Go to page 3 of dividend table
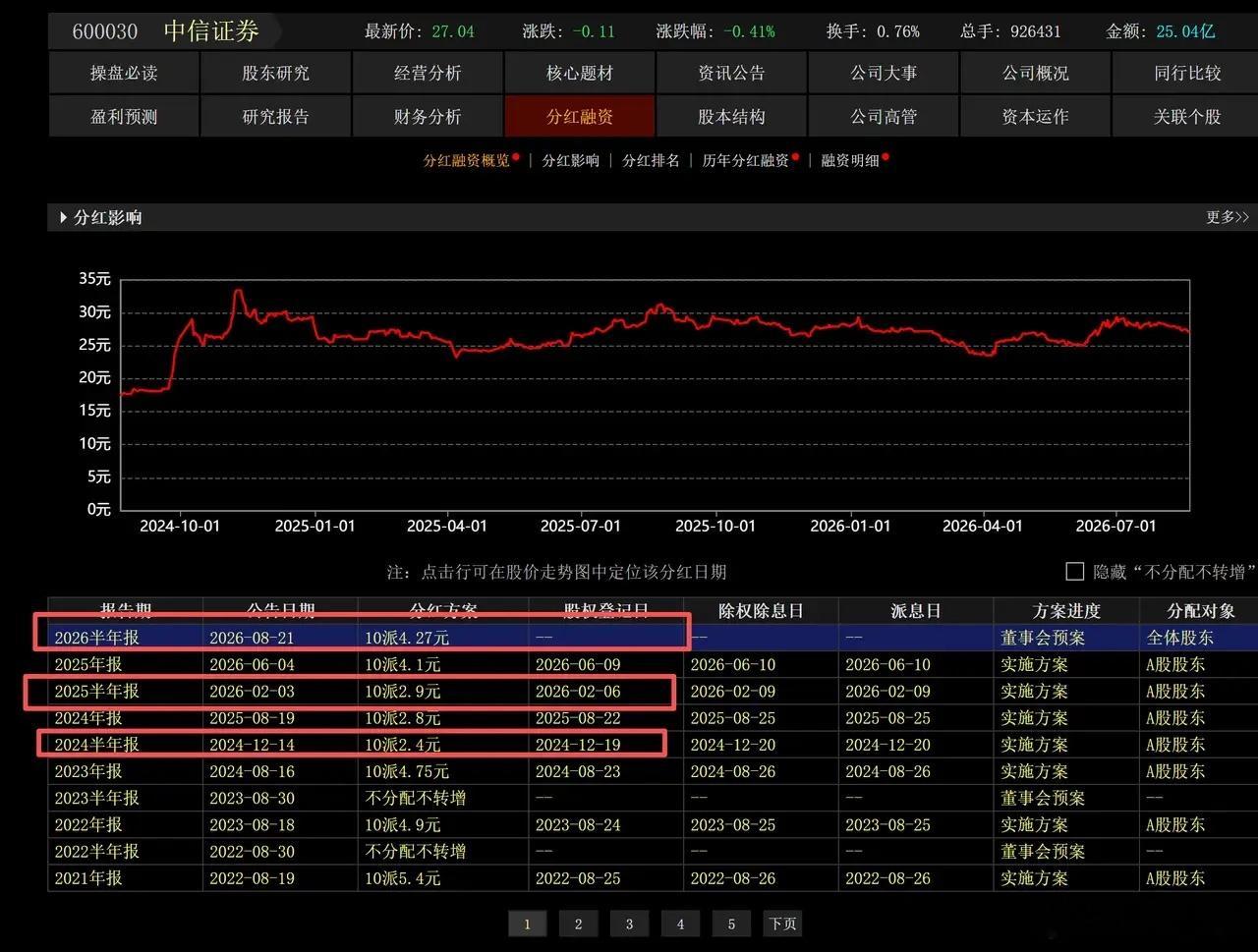The height and width of the screenshot is (952, 1258). point(629,924)
